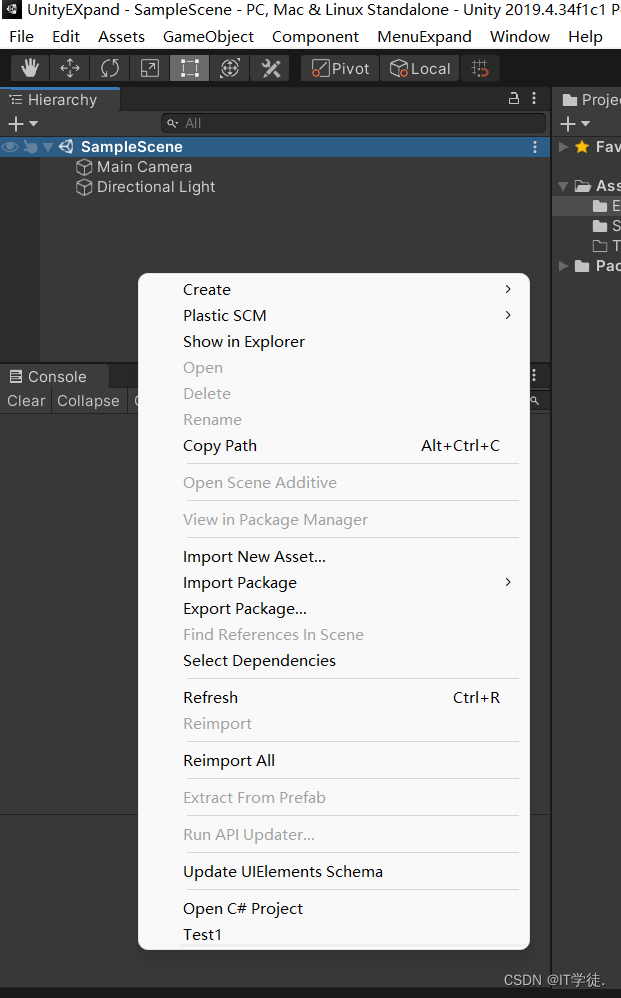
Task: Click the Clear button in Console
Action: click(26, 401)
